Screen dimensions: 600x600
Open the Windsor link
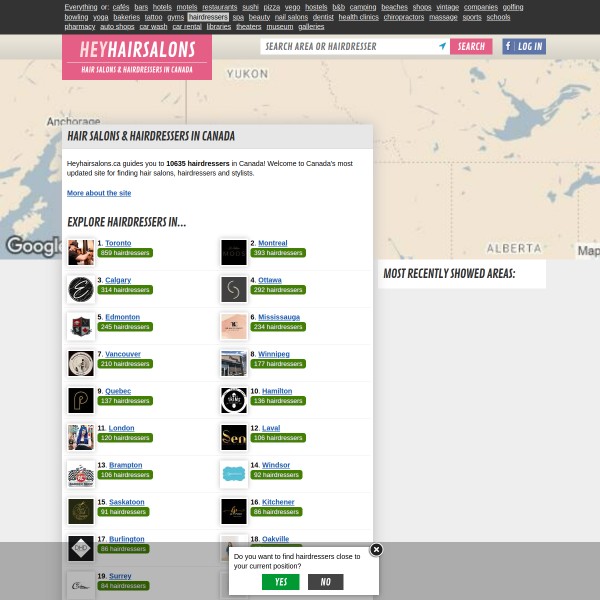[x=276, y=465]
